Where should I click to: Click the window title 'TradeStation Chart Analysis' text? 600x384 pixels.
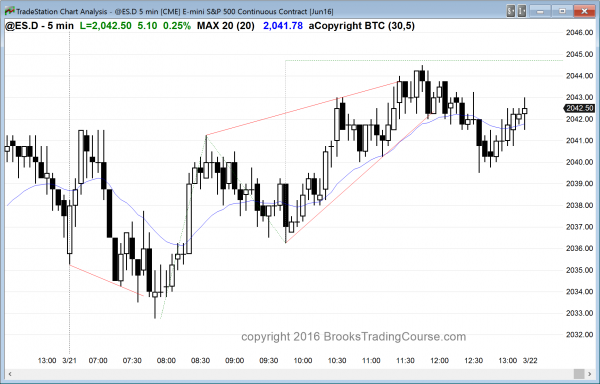(62, 11)
